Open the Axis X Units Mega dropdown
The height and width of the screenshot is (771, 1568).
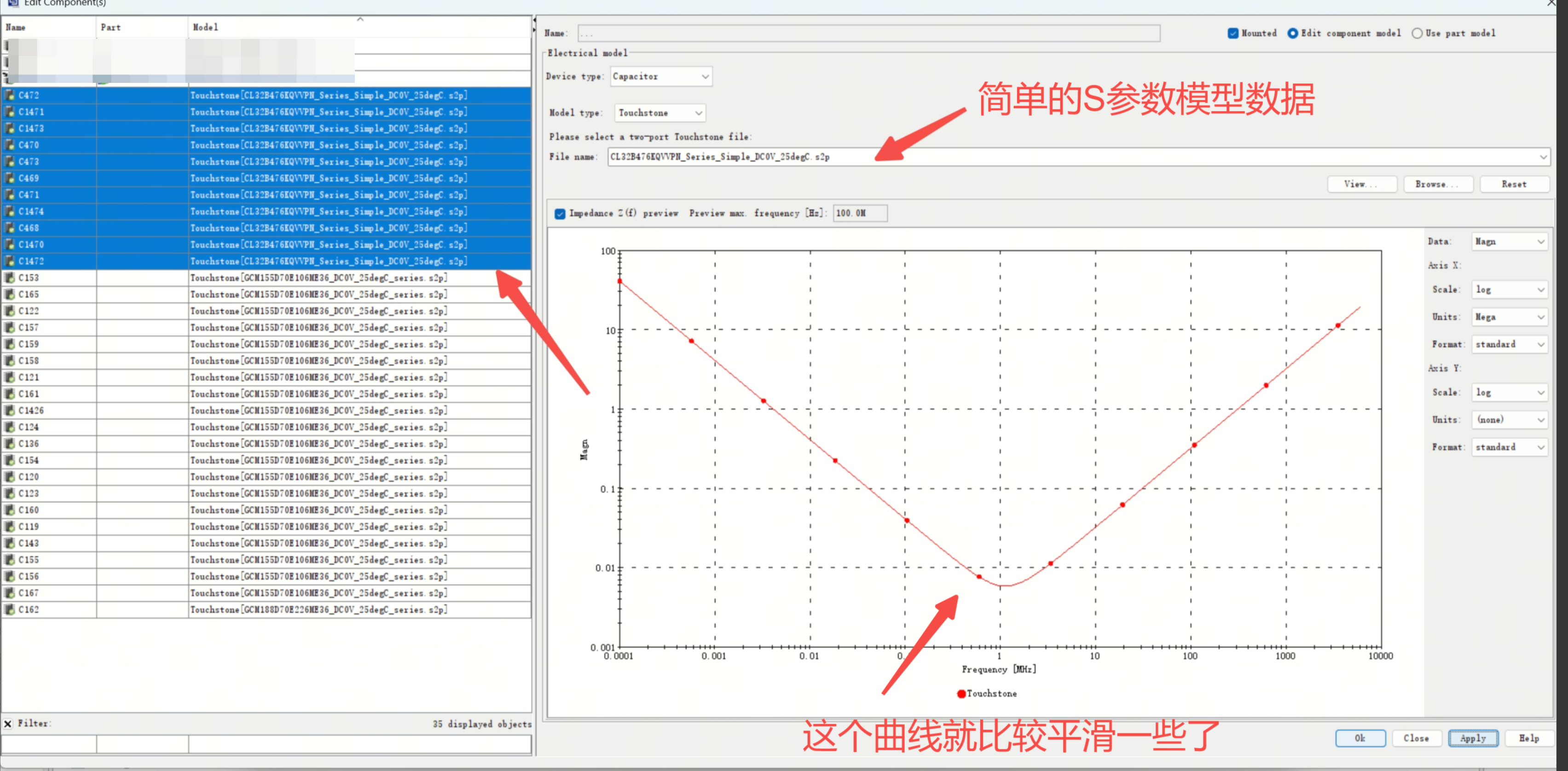point(1509,317)
